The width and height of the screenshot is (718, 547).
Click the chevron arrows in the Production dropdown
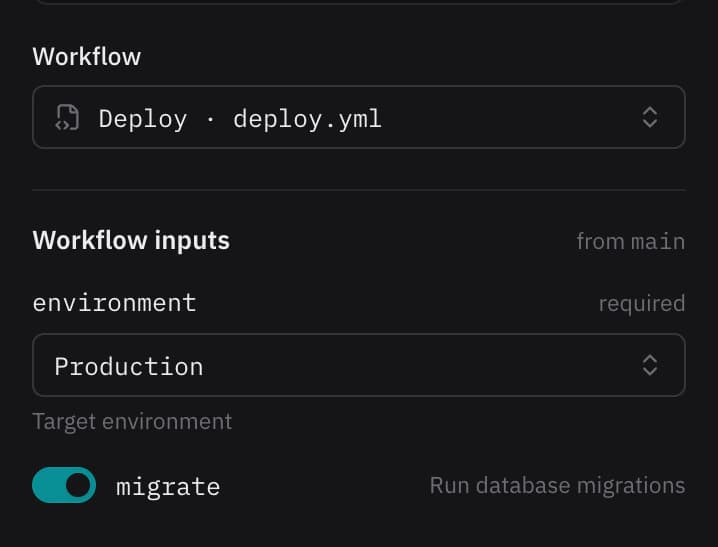(649, 365)
